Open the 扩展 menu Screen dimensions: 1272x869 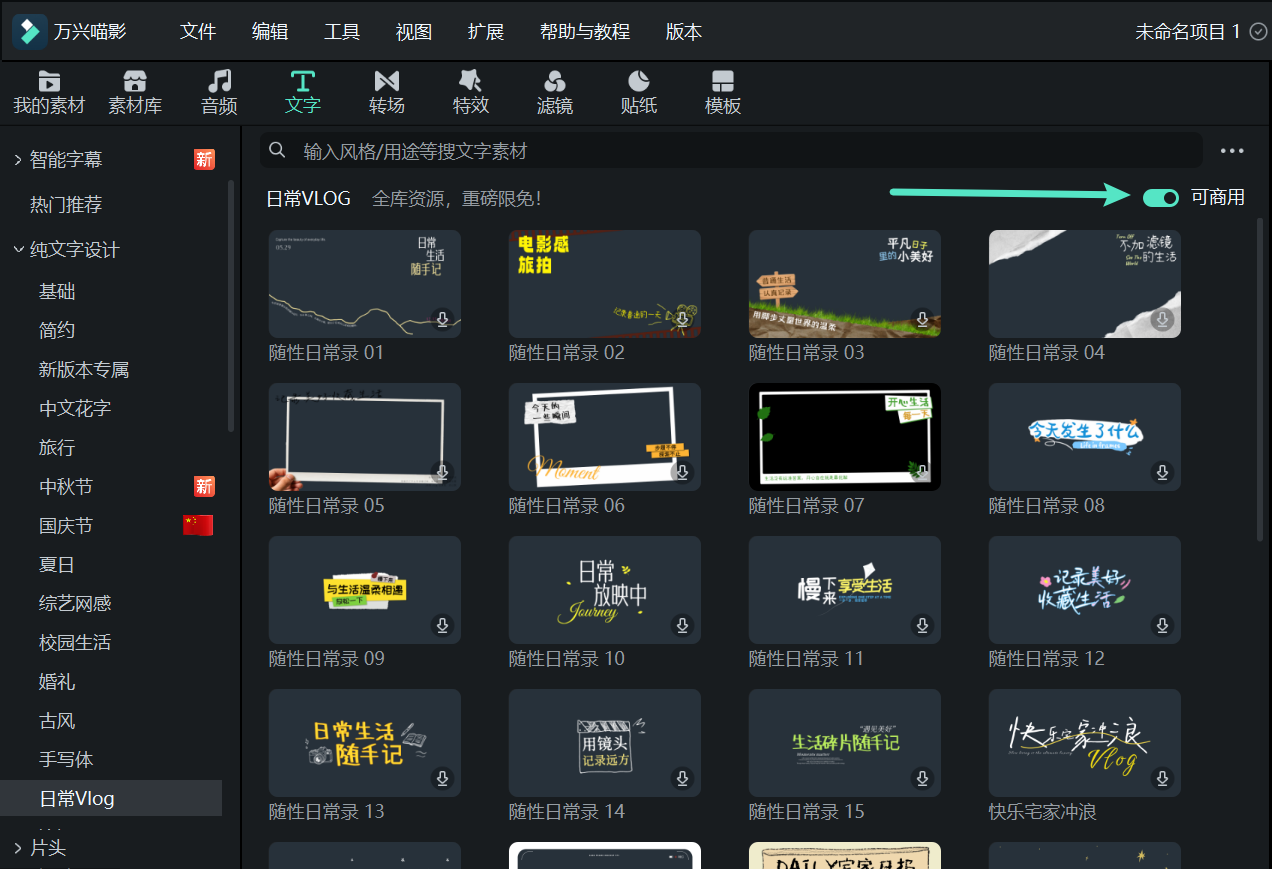point(486,32)
